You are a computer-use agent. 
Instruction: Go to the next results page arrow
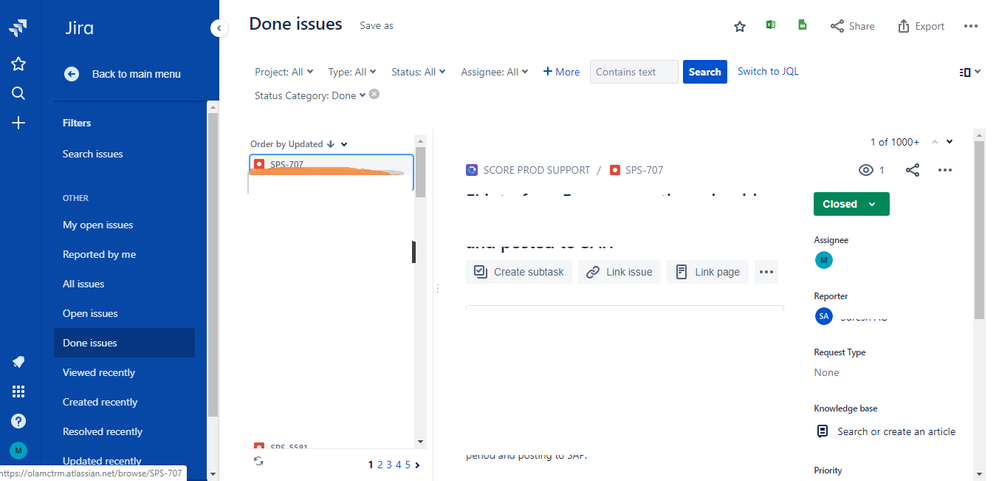tap(417, 465)
